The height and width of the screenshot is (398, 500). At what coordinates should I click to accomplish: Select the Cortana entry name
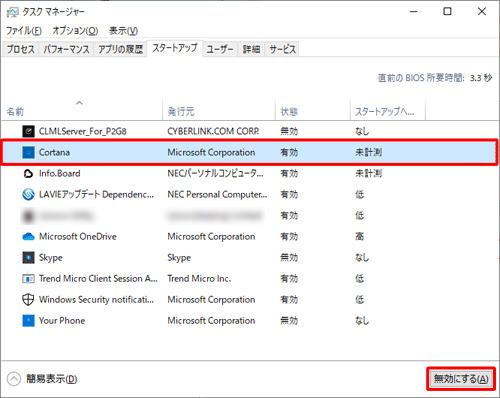pos(54,152)
